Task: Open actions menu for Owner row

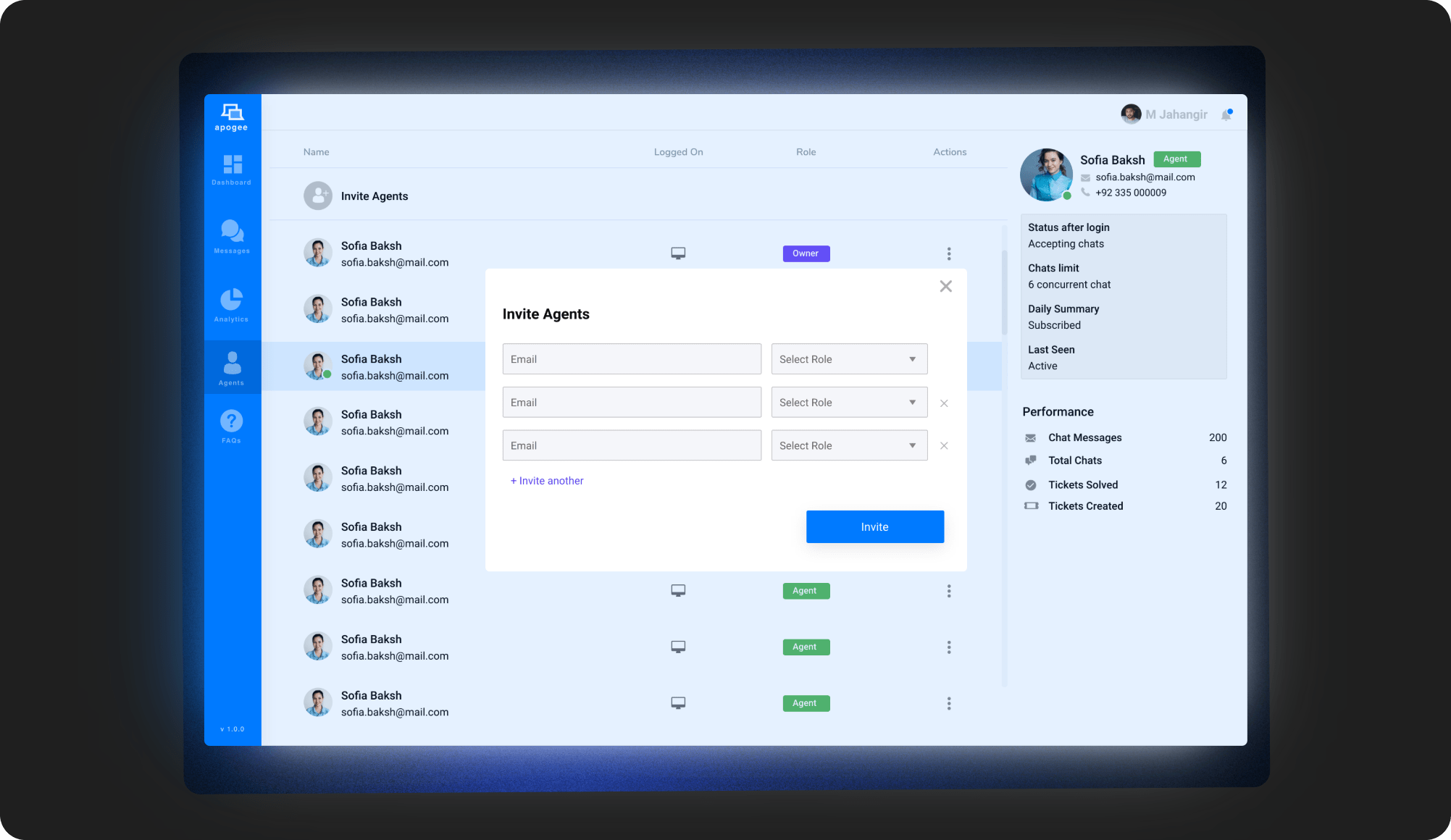Action: [x=948, y=253]
